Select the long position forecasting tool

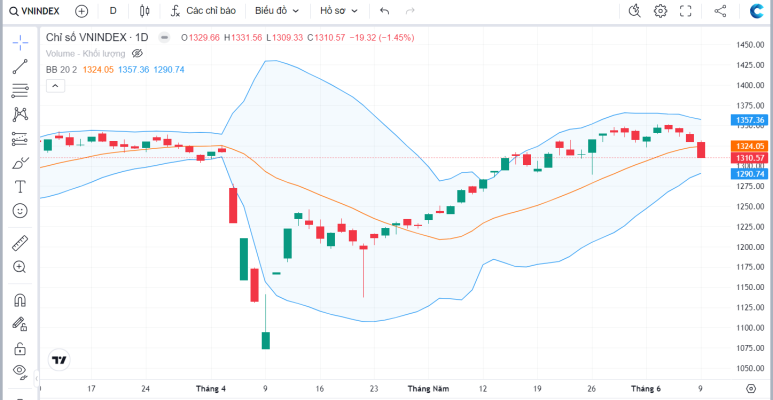20,139
